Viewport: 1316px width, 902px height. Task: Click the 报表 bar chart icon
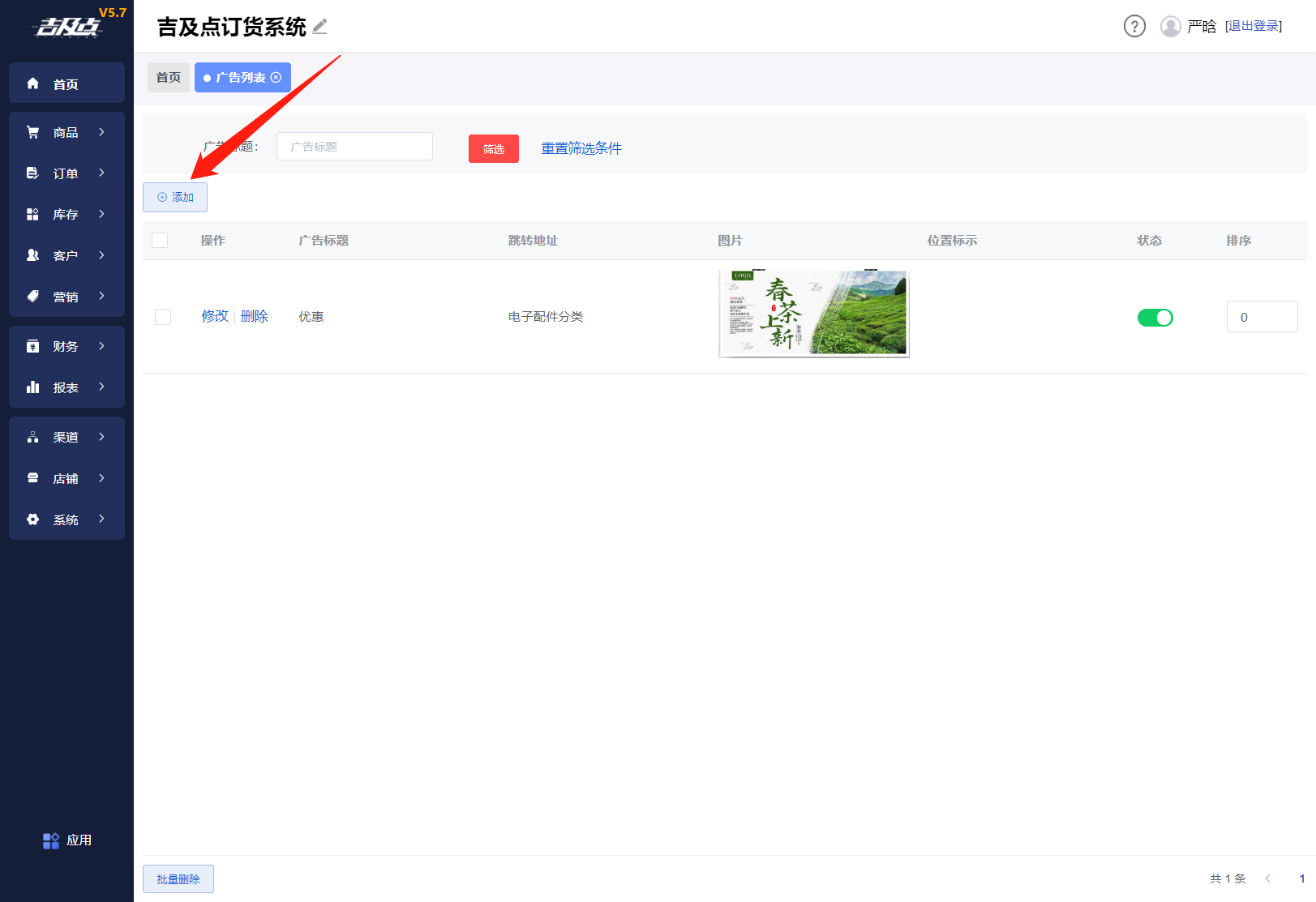point(33,387)
